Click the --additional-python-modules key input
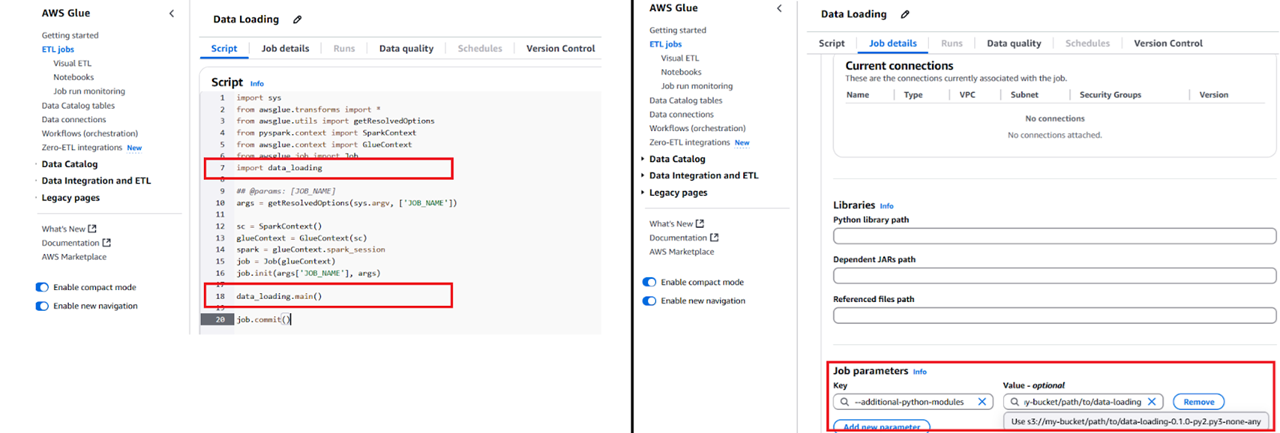 (x=912, y=401)
